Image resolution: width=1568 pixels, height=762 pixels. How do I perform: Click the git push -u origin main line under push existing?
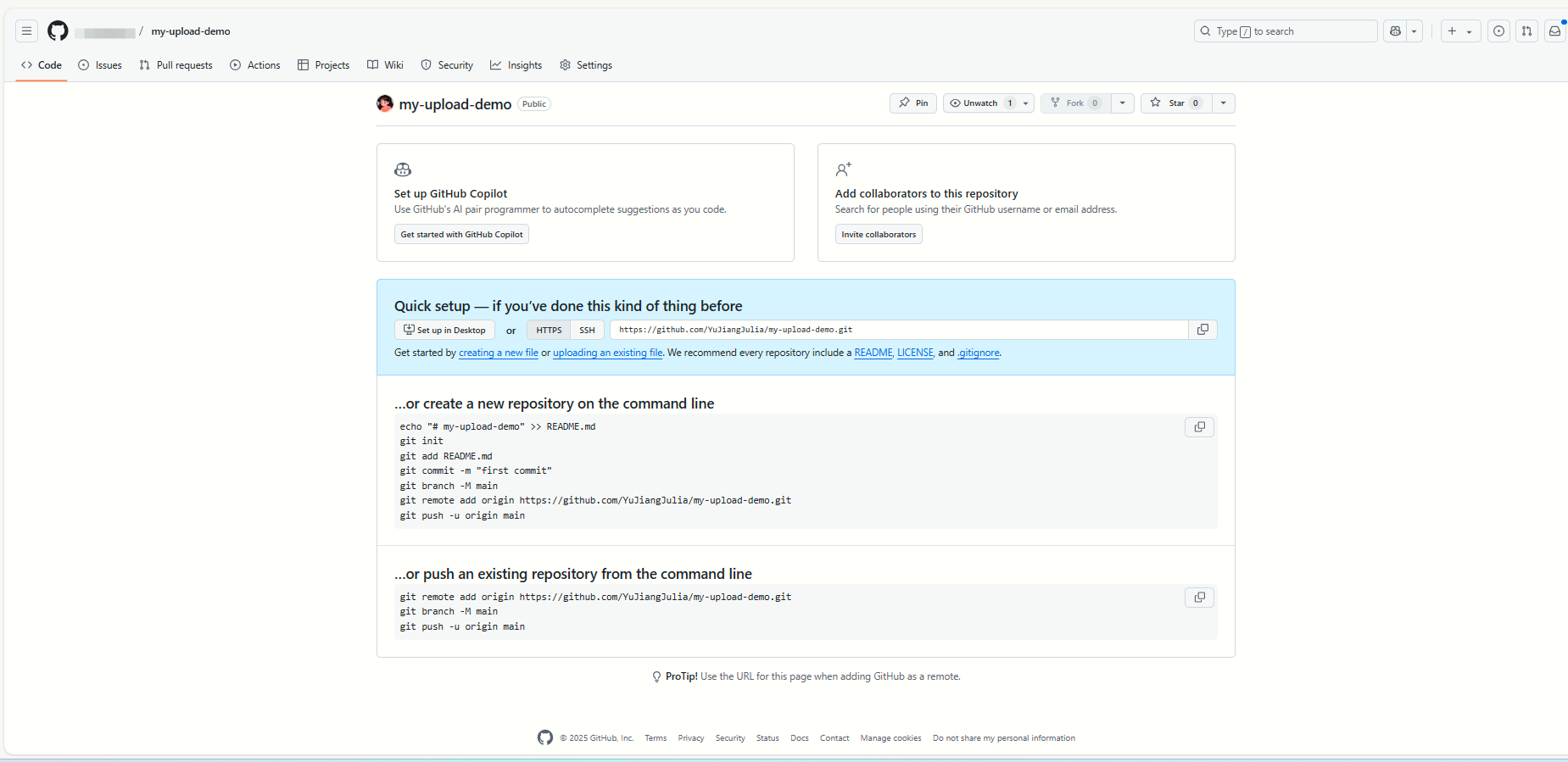click(462, 627)
